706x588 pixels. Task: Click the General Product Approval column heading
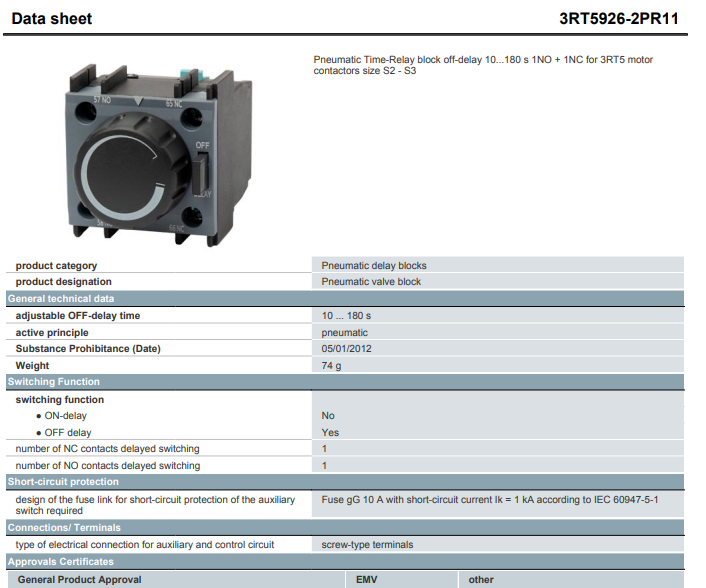point(80,579)
